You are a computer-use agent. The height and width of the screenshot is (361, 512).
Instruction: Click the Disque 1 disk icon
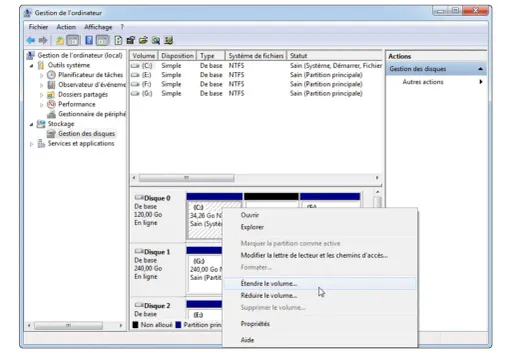pos(139,251)
